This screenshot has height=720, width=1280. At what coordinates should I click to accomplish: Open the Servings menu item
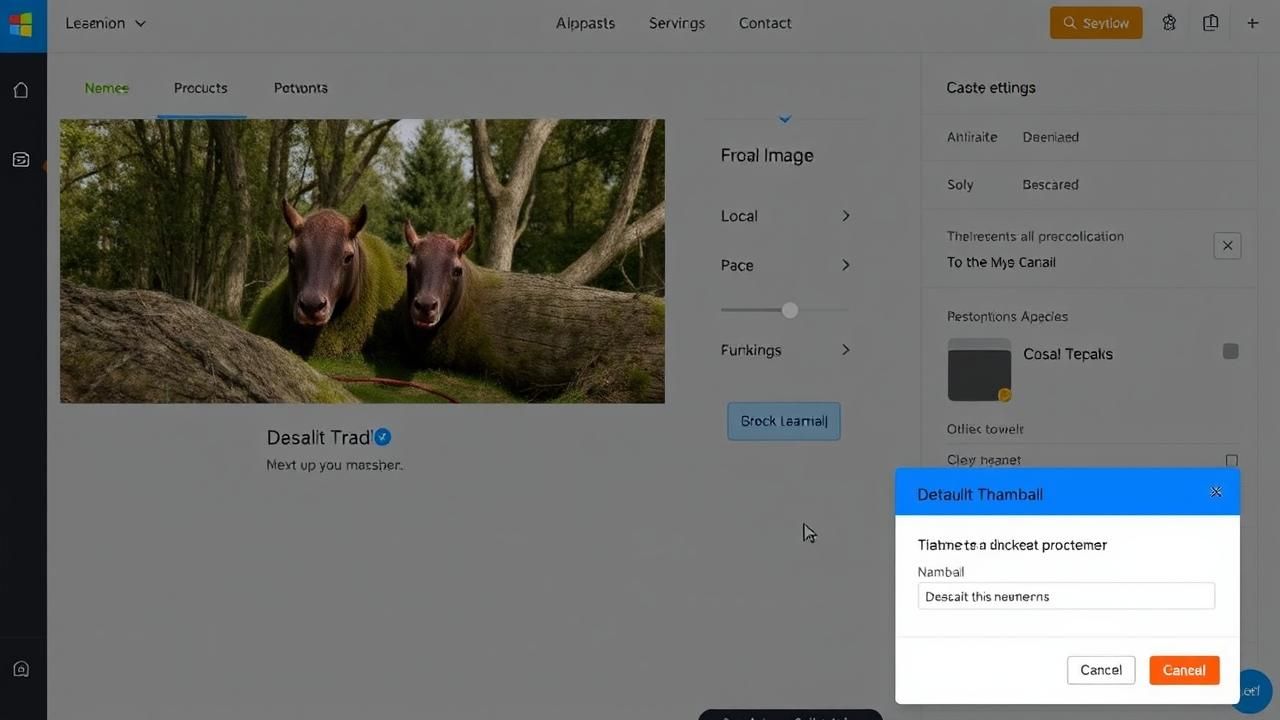click(x=676, y=23)
